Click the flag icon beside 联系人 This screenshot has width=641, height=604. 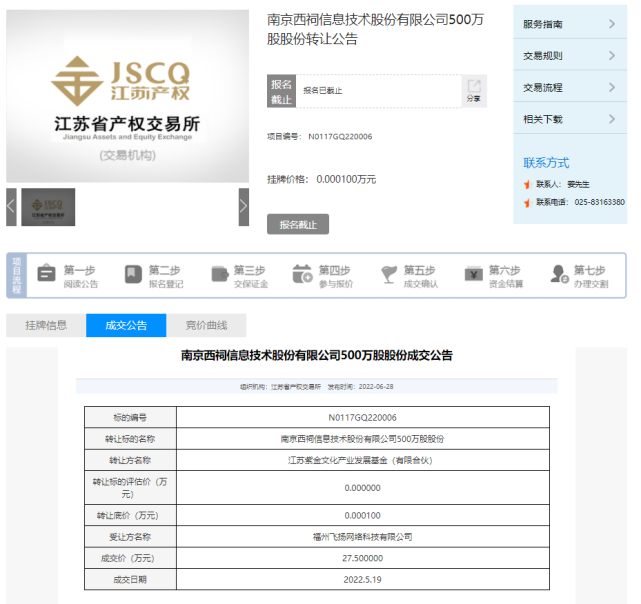tap(527, 184)
